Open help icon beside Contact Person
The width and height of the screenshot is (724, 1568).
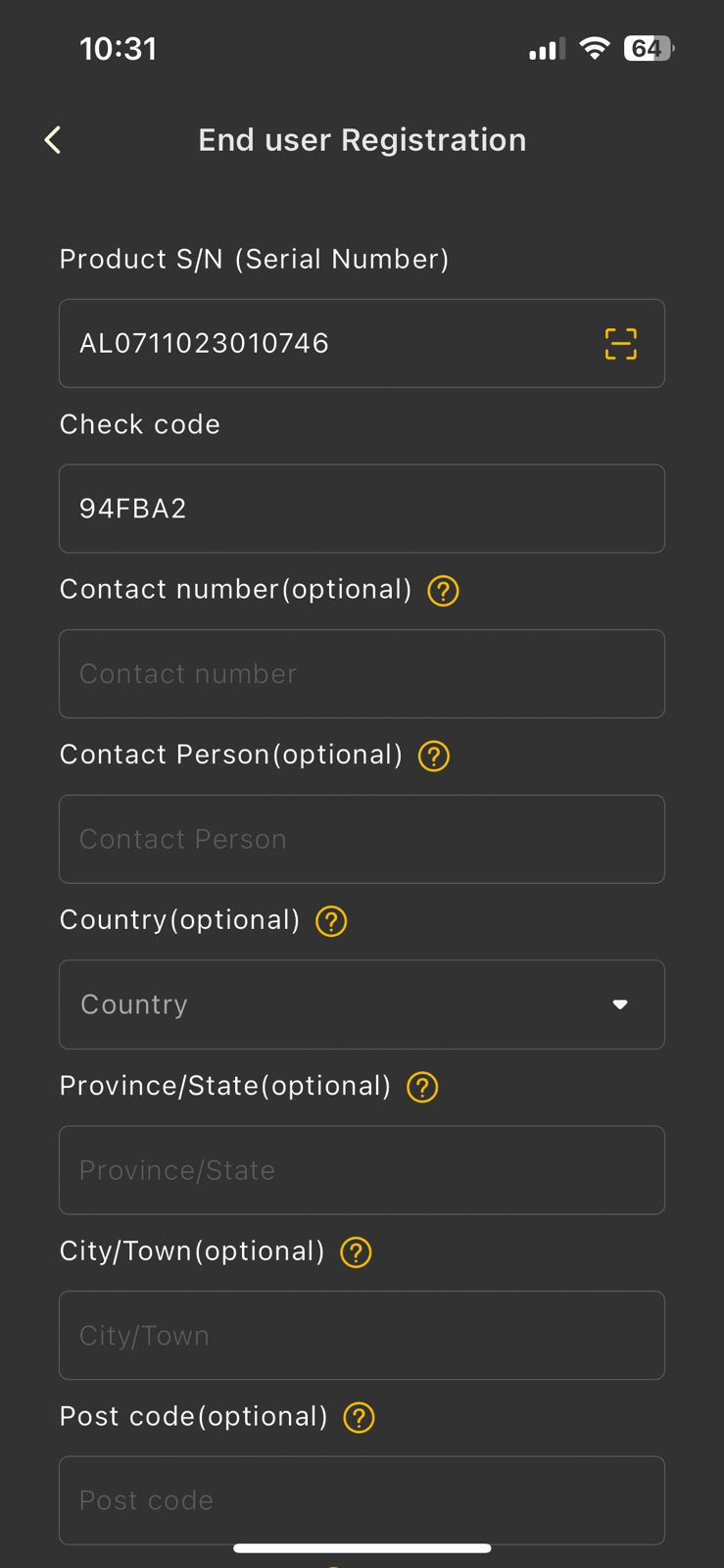pyautogui.click(x=434, y=757)
